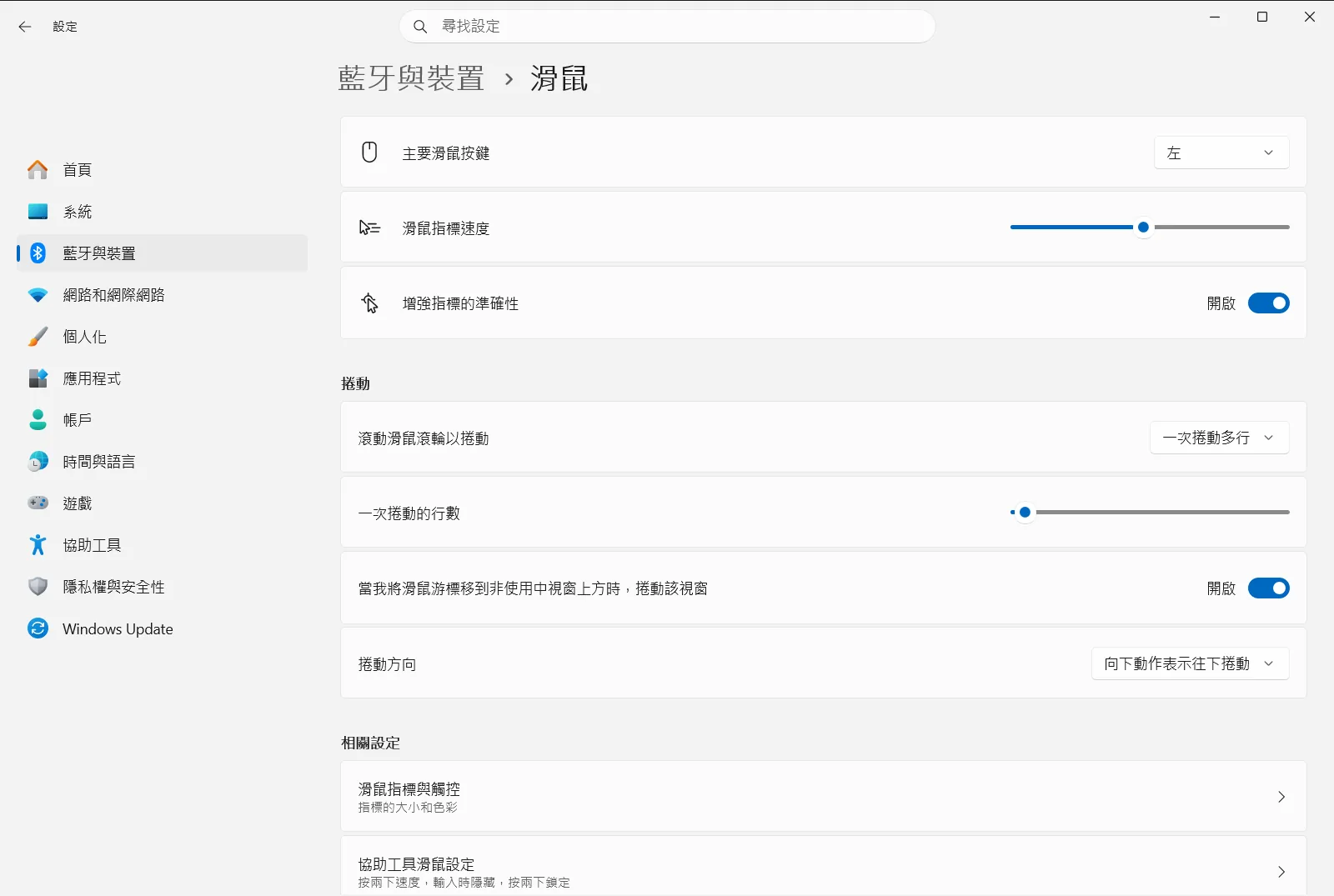Click the Windows Update sync icon
Image resolution: width=1334 pixels, height=896 pixels.
point(38,628)
